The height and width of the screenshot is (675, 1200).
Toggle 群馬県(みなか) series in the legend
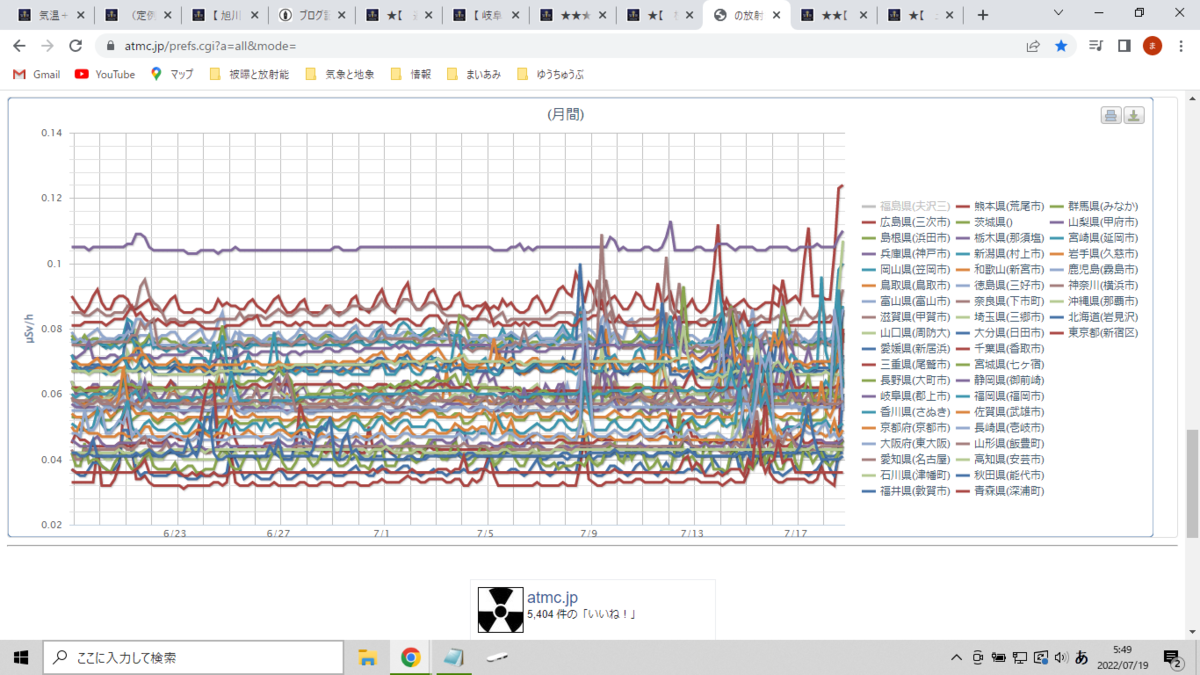[x=1094, y=206]
